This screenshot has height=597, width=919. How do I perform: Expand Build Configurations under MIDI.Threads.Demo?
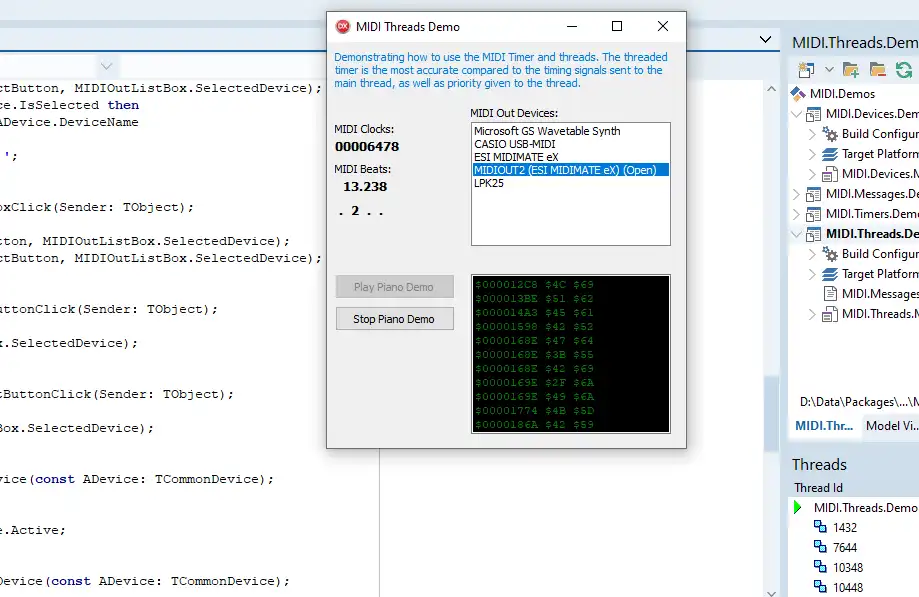coord(812,254)
